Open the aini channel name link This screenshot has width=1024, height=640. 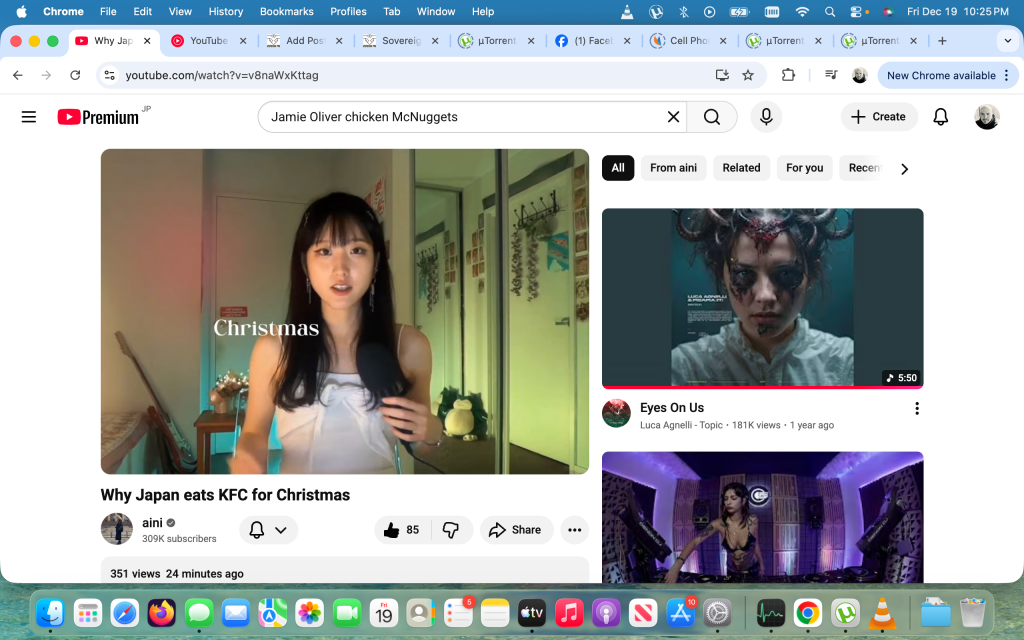click(152, 523)
